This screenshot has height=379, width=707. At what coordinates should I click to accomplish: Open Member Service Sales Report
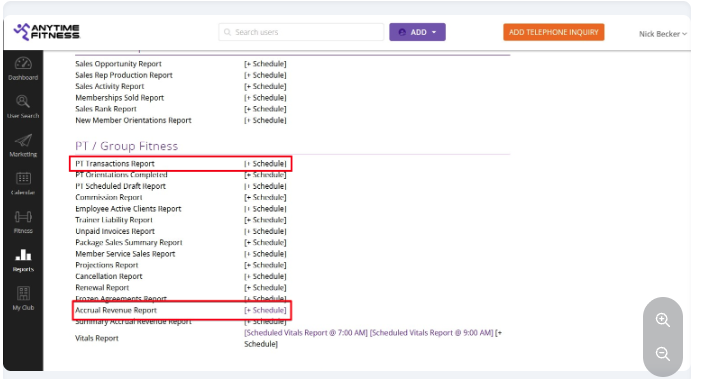coord(125,253)
